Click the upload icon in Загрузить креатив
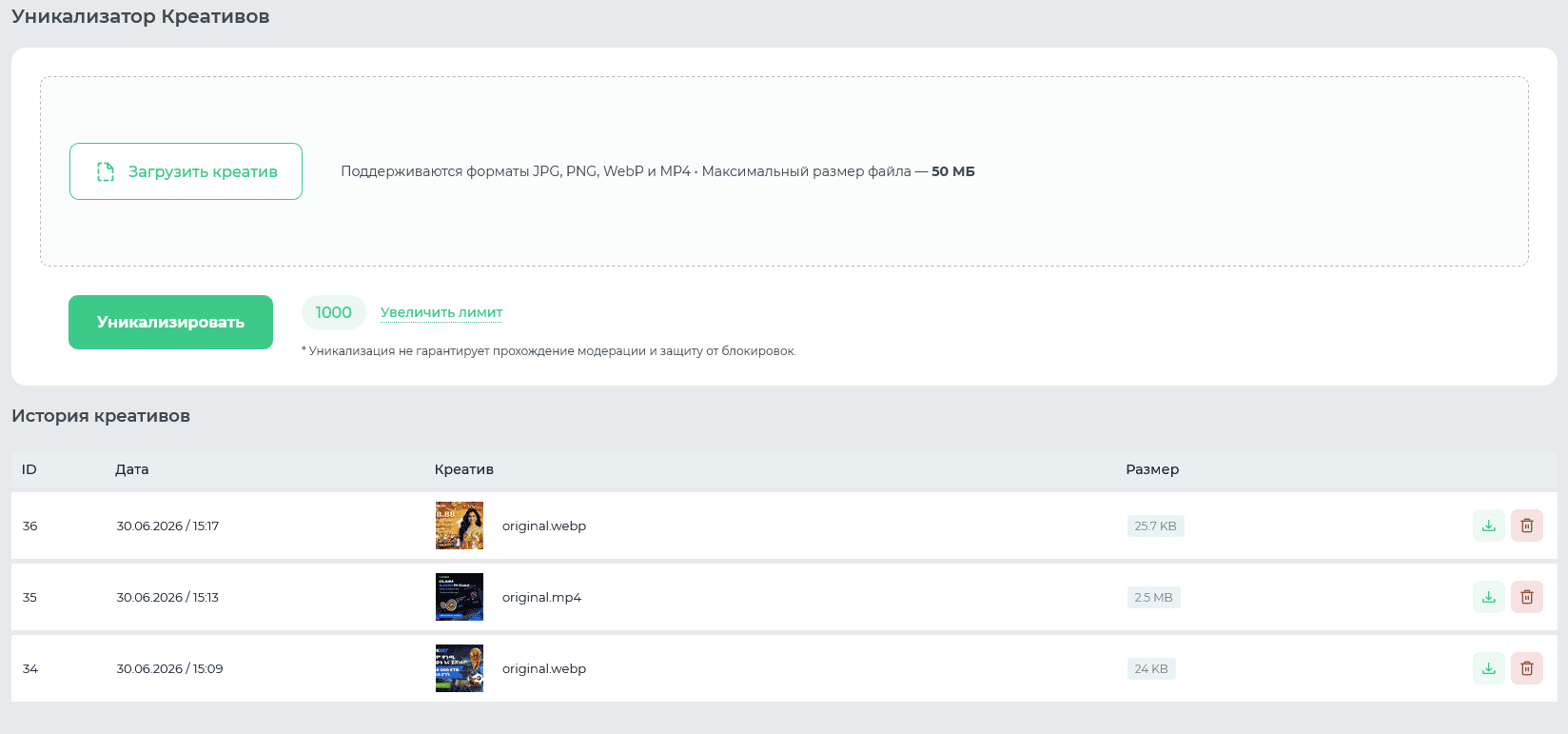This screenshot has width=1568, height=734. (x=106, y=171)
